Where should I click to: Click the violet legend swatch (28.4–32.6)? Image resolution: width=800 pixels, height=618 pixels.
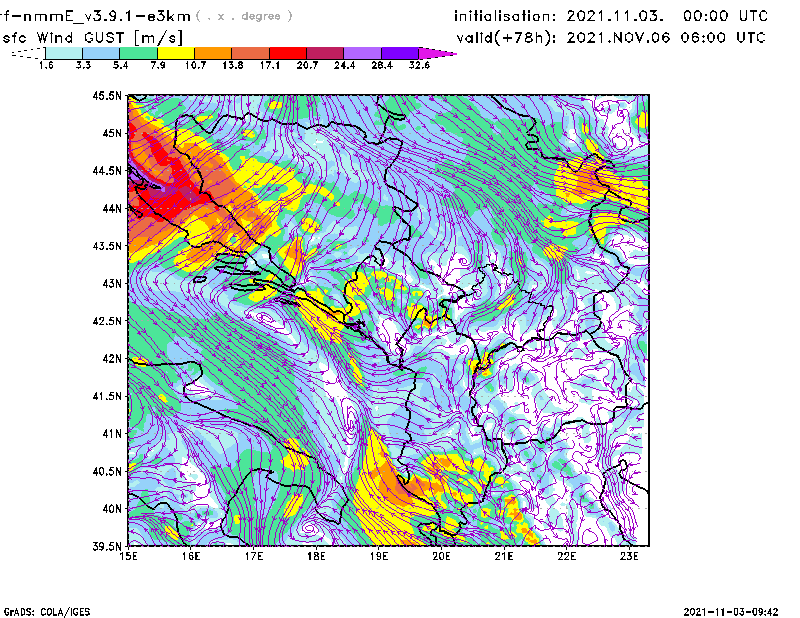[400, 53]
